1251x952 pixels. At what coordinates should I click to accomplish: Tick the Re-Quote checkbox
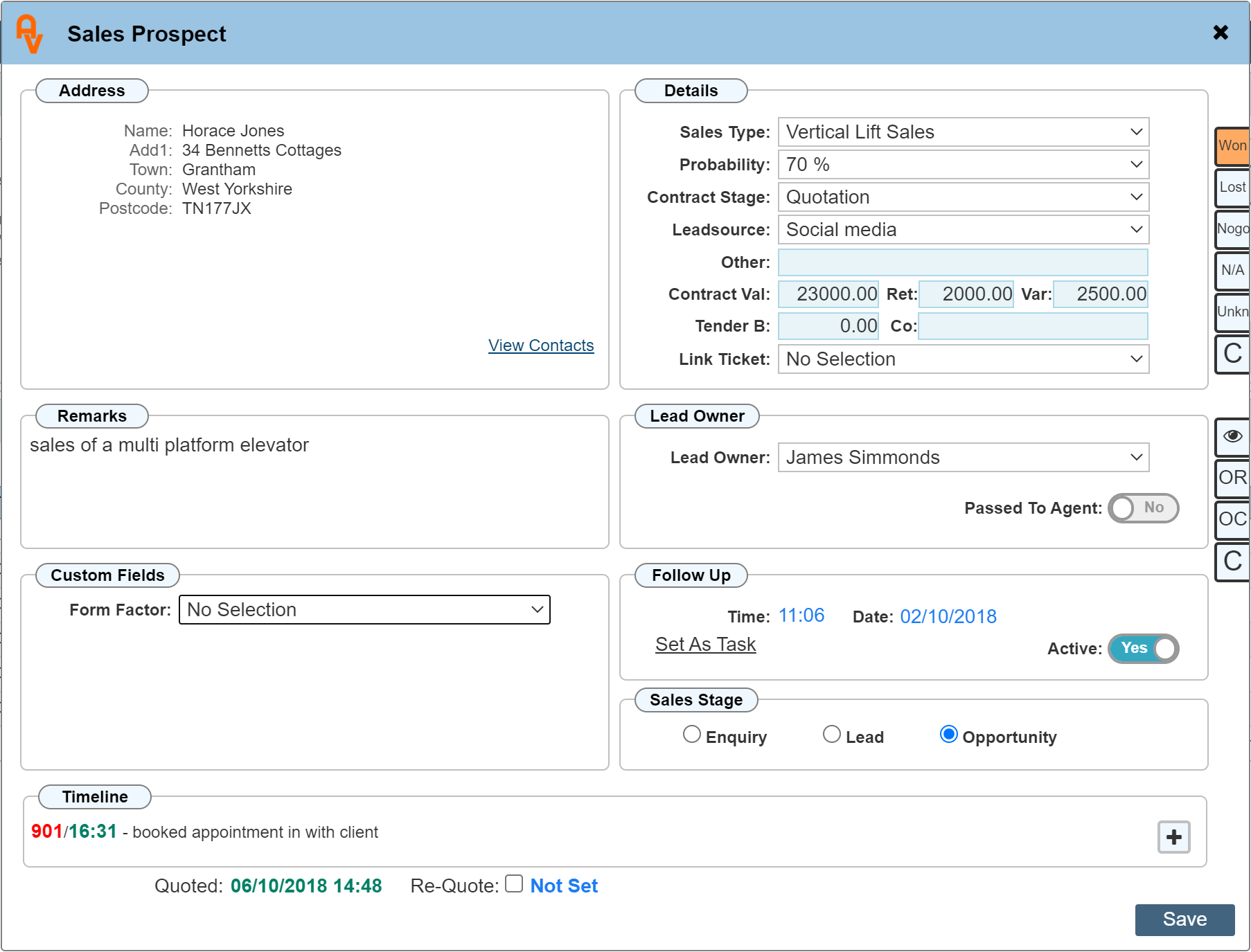pyautogui.click(x=513, y=883)
